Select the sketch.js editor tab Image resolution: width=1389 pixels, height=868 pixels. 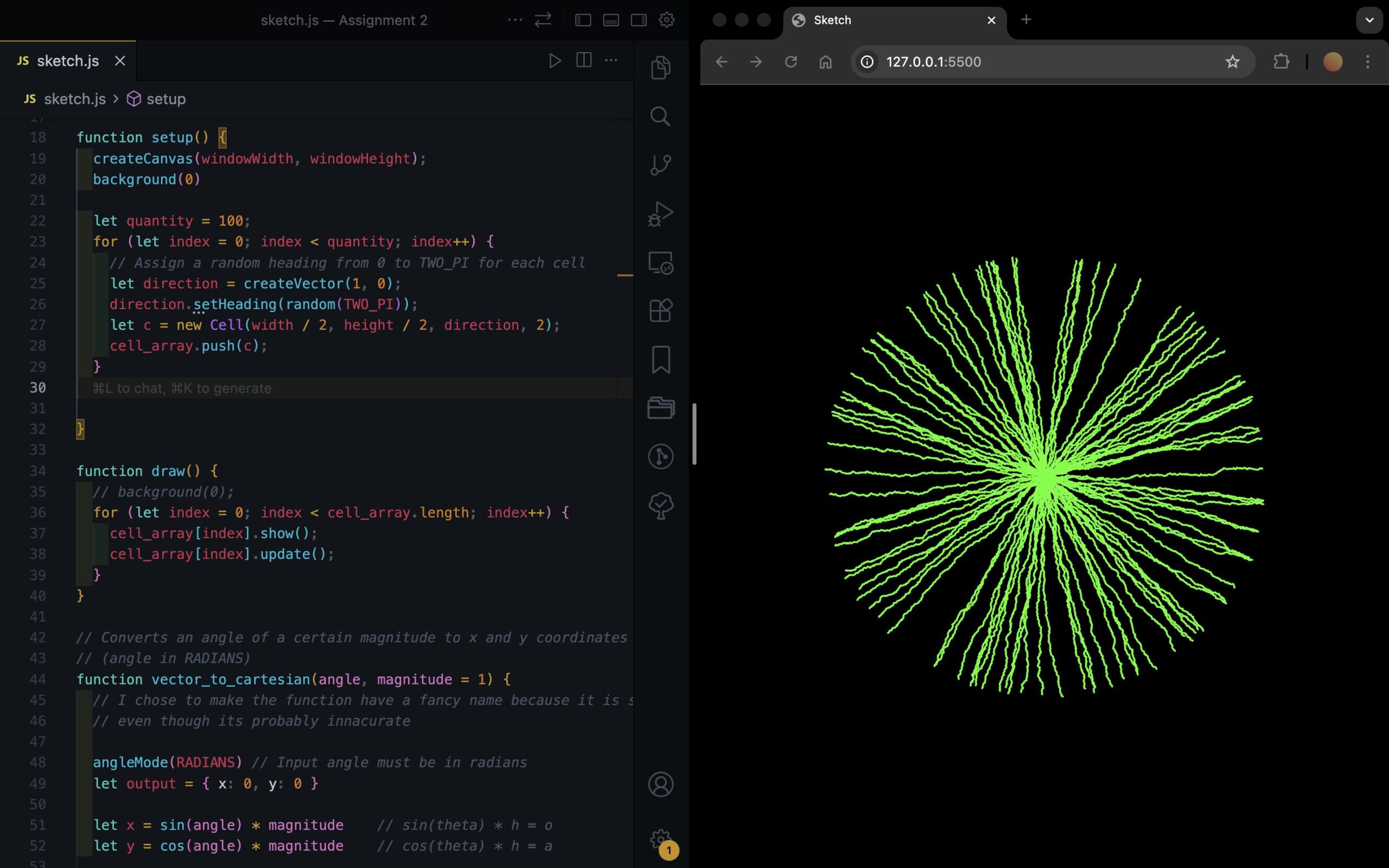(x=68, y=61)
